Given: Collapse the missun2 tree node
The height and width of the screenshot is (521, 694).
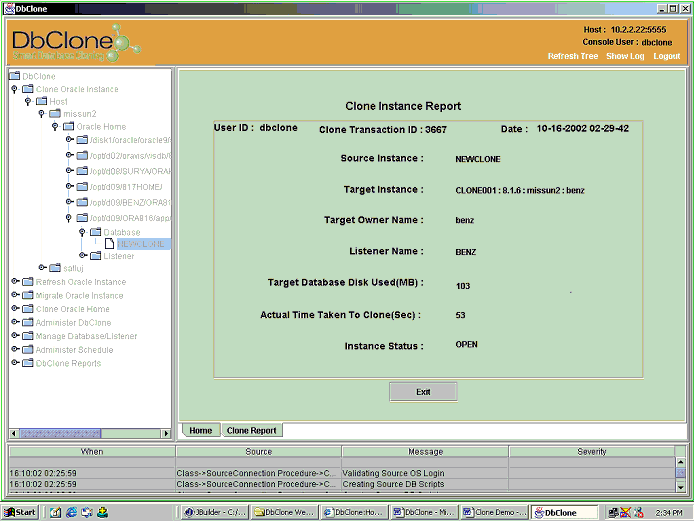Looking at the screenshot, I should [x=42, y=114].
